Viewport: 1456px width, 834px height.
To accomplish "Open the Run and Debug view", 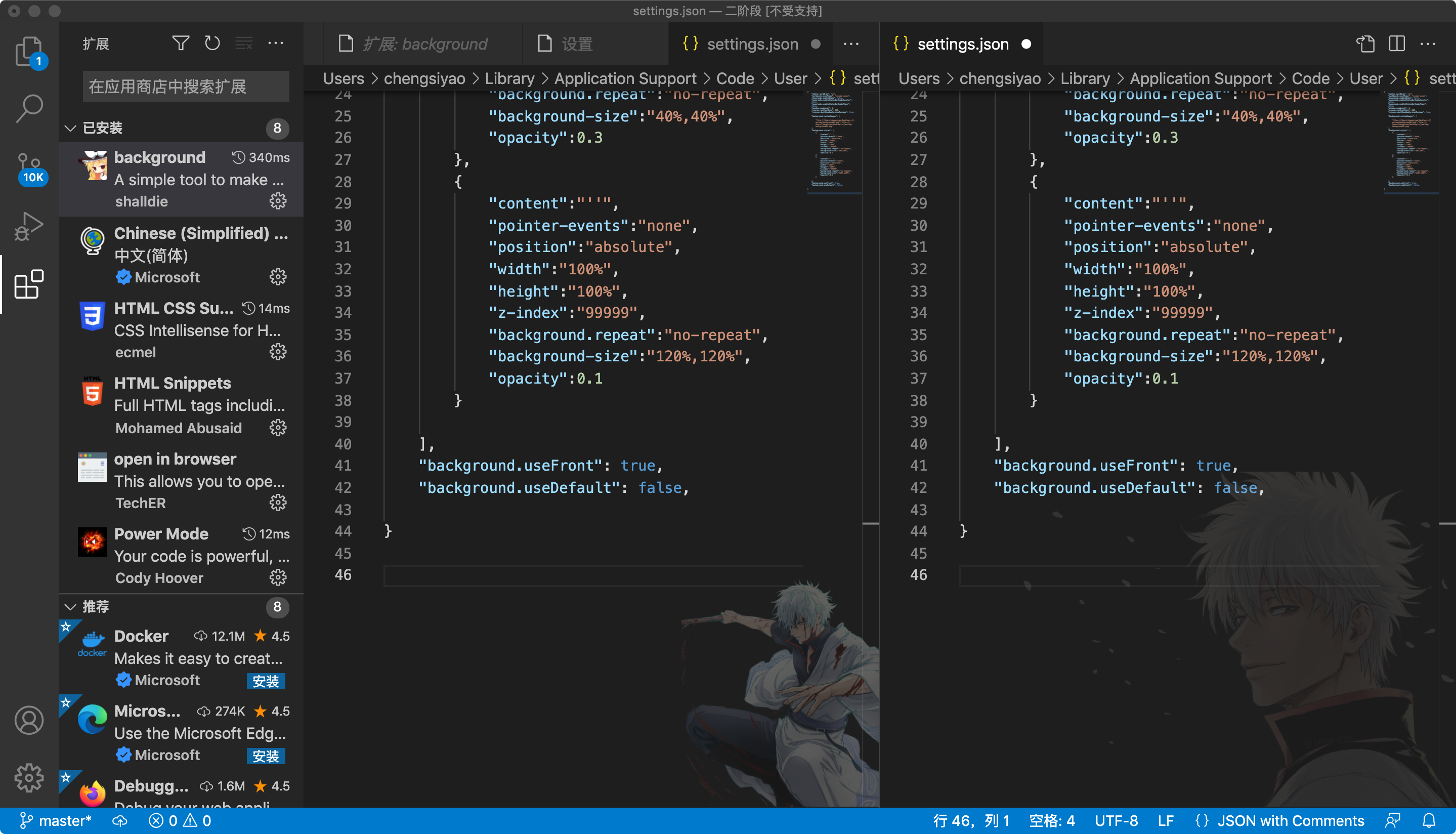I will pyautogui.click(x=29, y=225).
